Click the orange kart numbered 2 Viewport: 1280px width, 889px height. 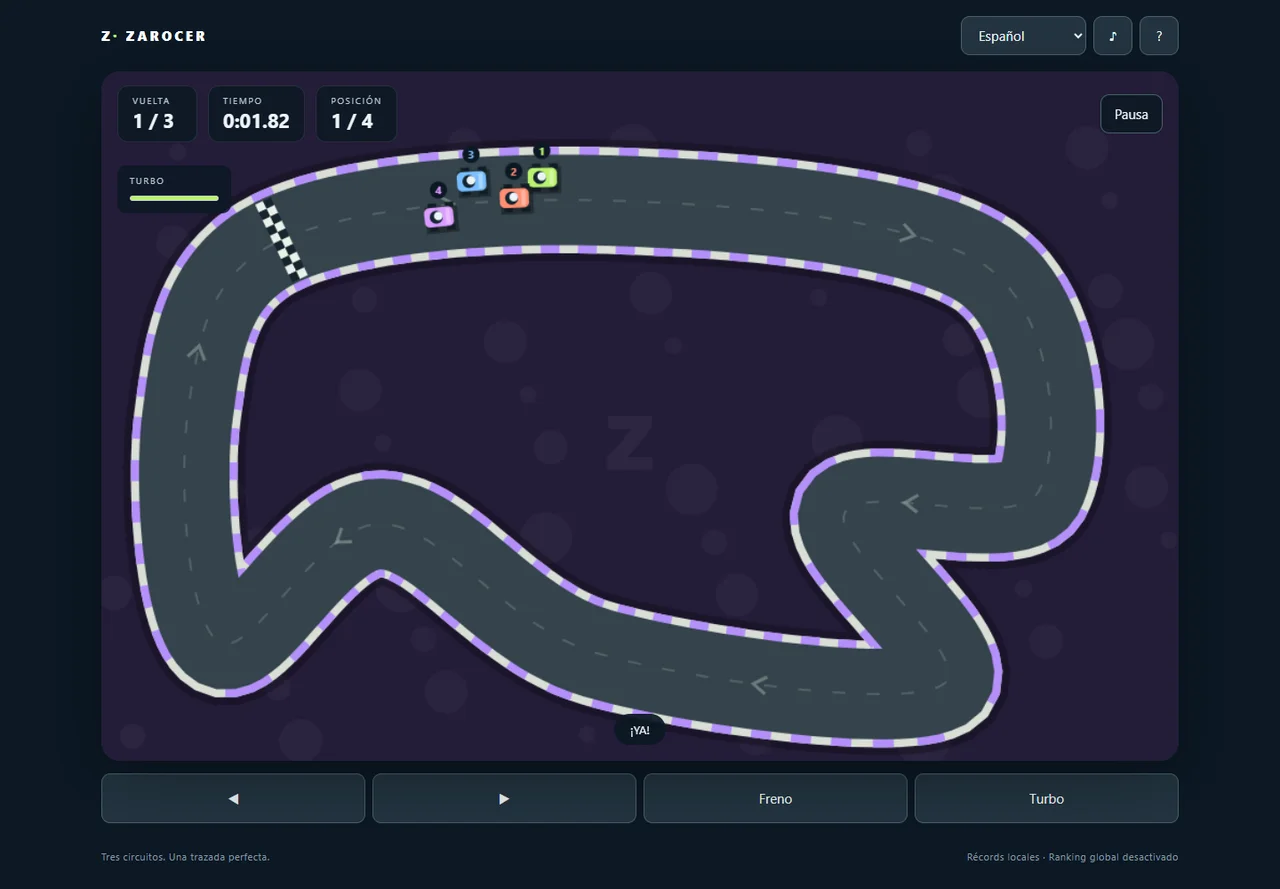coord(514,197)
